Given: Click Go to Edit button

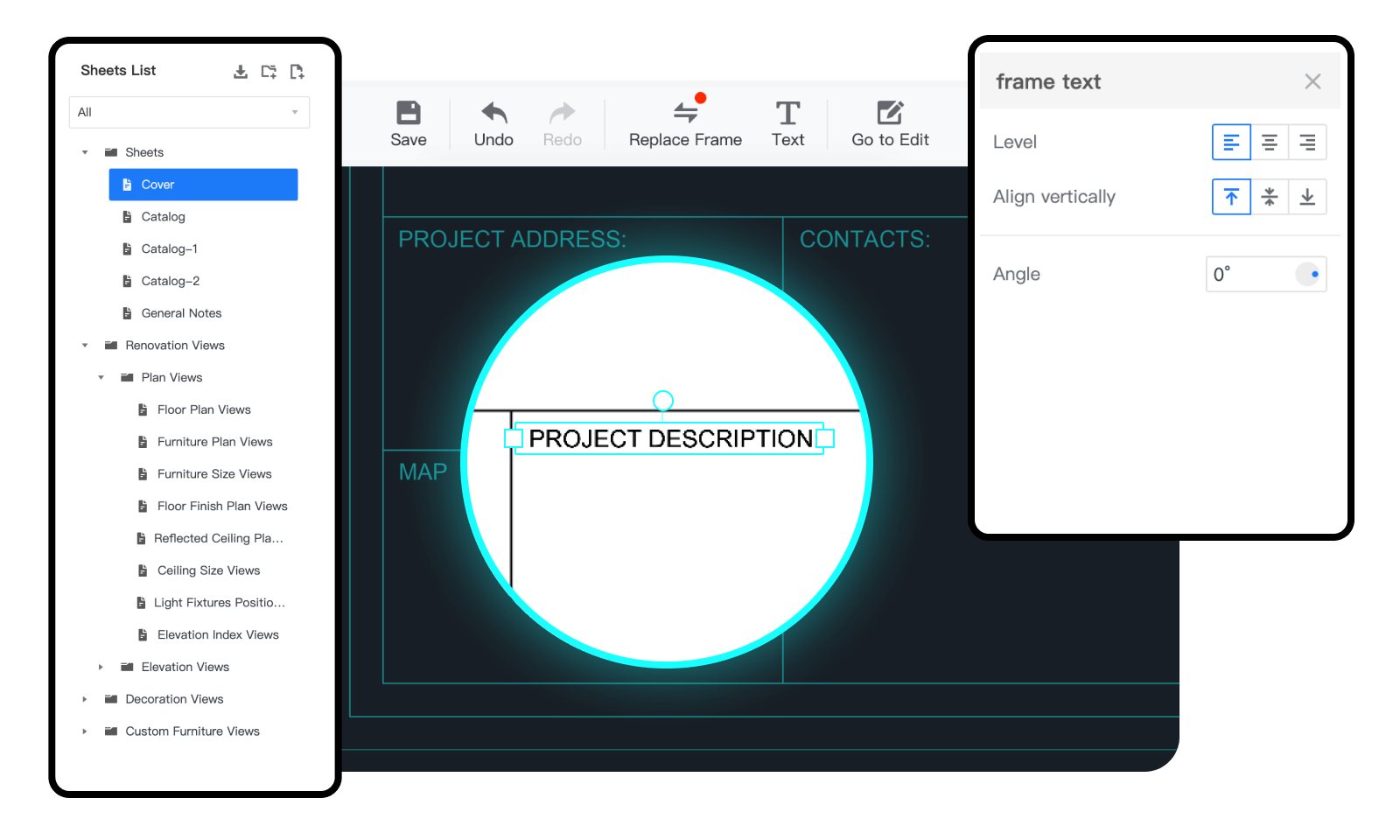Looking at the screenshot, I should coord(890,124).
